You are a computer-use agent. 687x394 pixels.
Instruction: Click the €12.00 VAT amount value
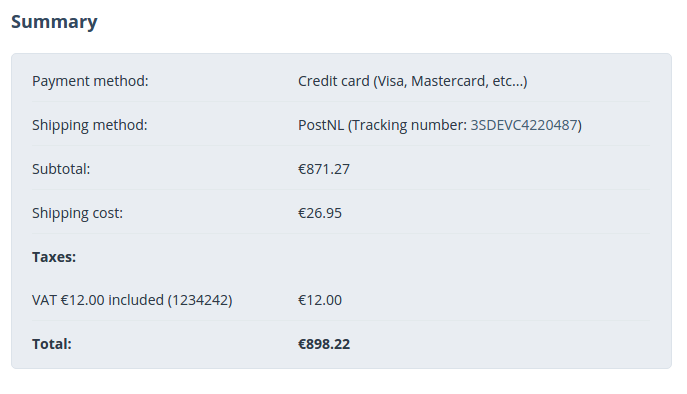[320, 300]
